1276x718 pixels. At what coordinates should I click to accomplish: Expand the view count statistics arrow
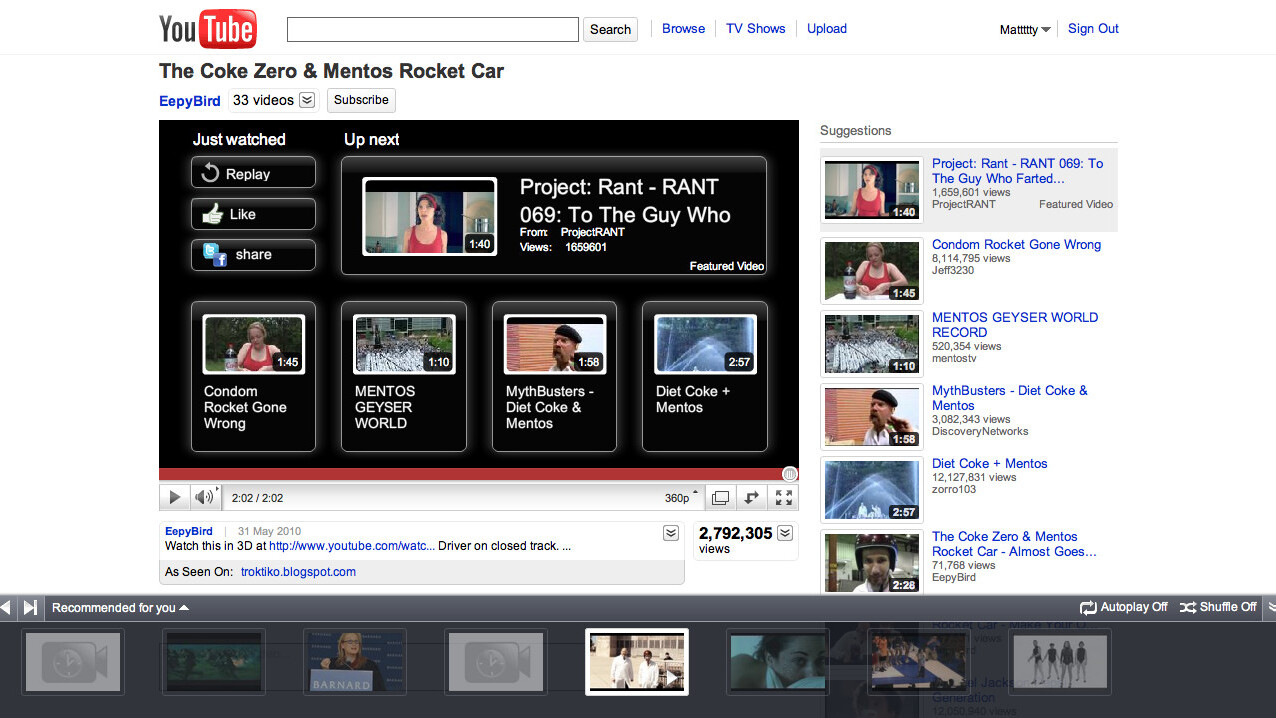[x=785, y=533]
